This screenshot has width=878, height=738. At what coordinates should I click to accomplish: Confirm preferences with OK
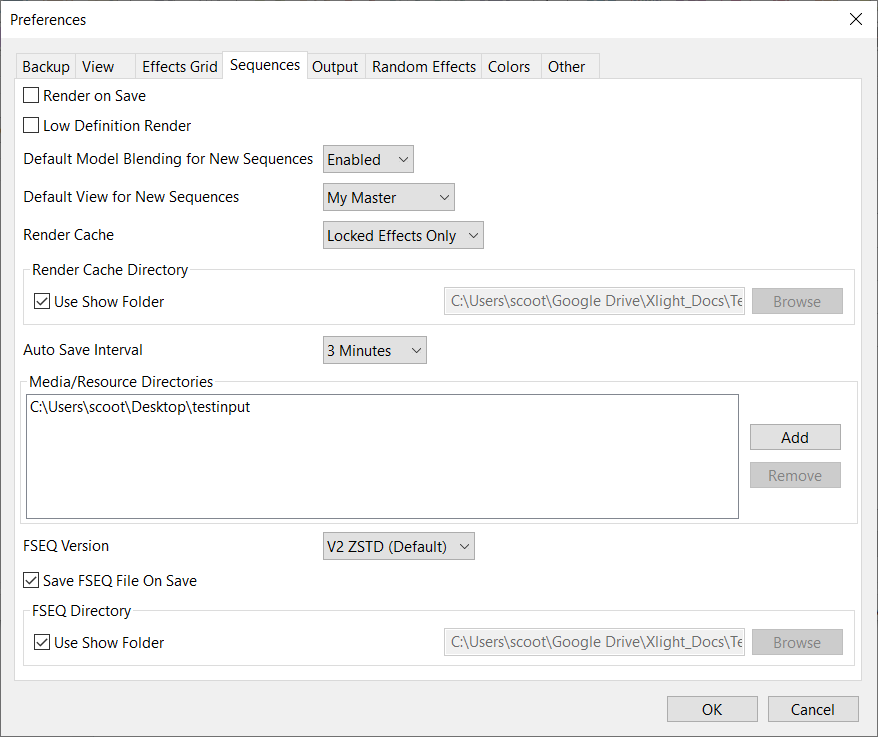click(x=712, y=709)
